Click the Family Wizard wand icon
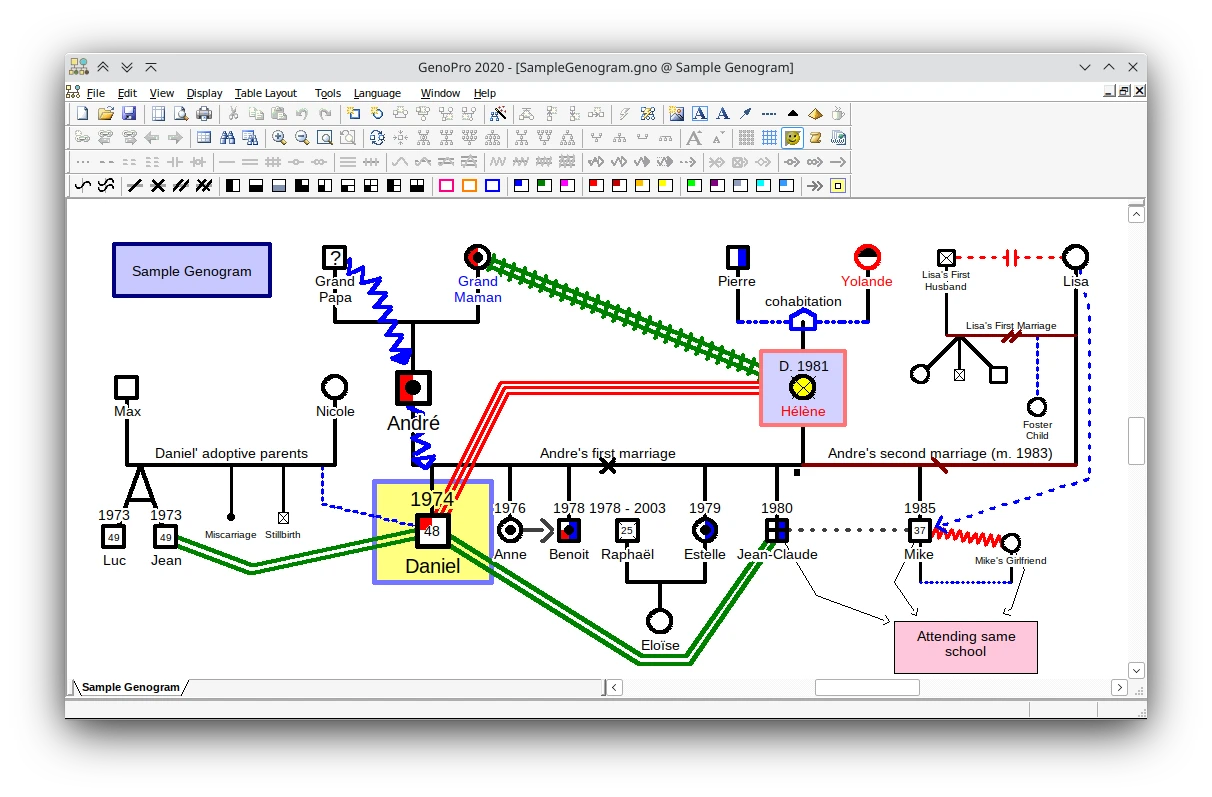1212x797 pixels. (x=497, y=113)
